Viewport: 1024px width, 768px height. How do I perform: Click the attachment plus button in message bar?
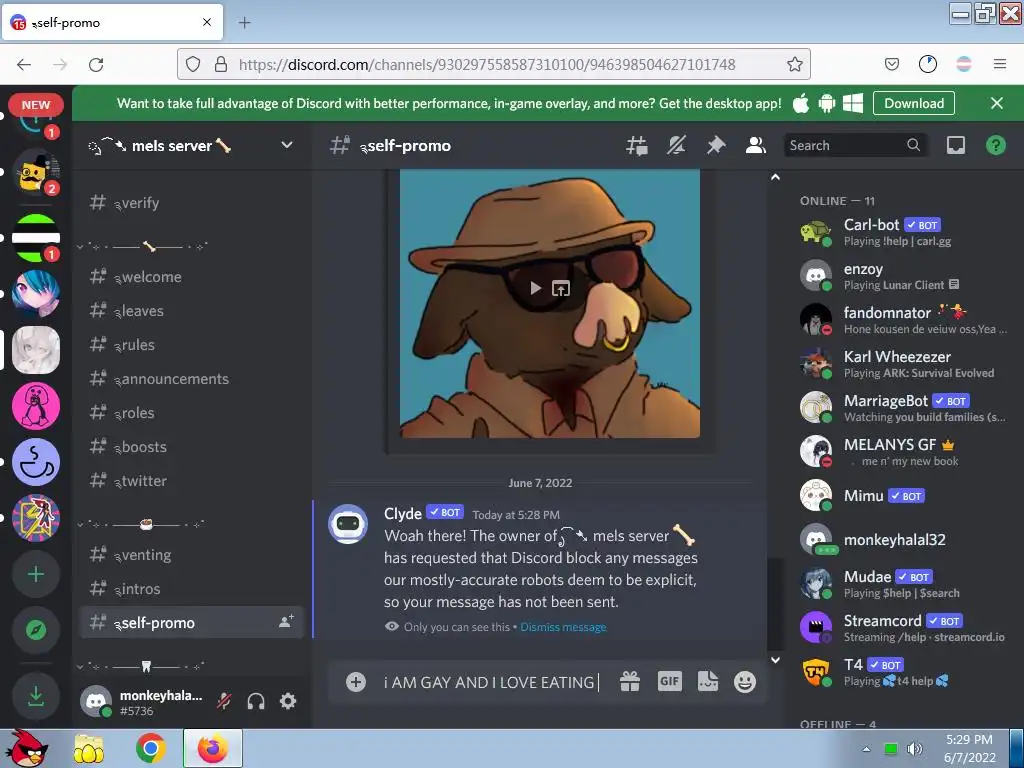pos(356,682)
